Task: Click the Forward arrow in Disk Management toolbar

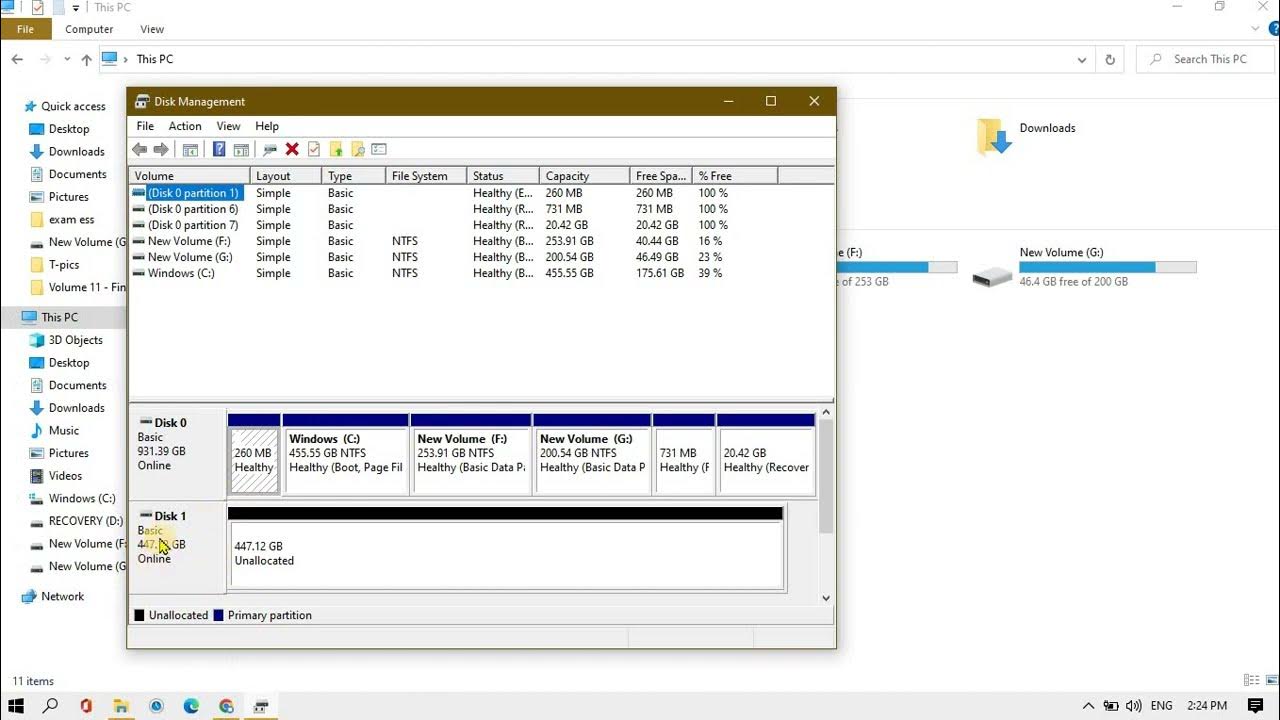Action: [x=161, y=149]
